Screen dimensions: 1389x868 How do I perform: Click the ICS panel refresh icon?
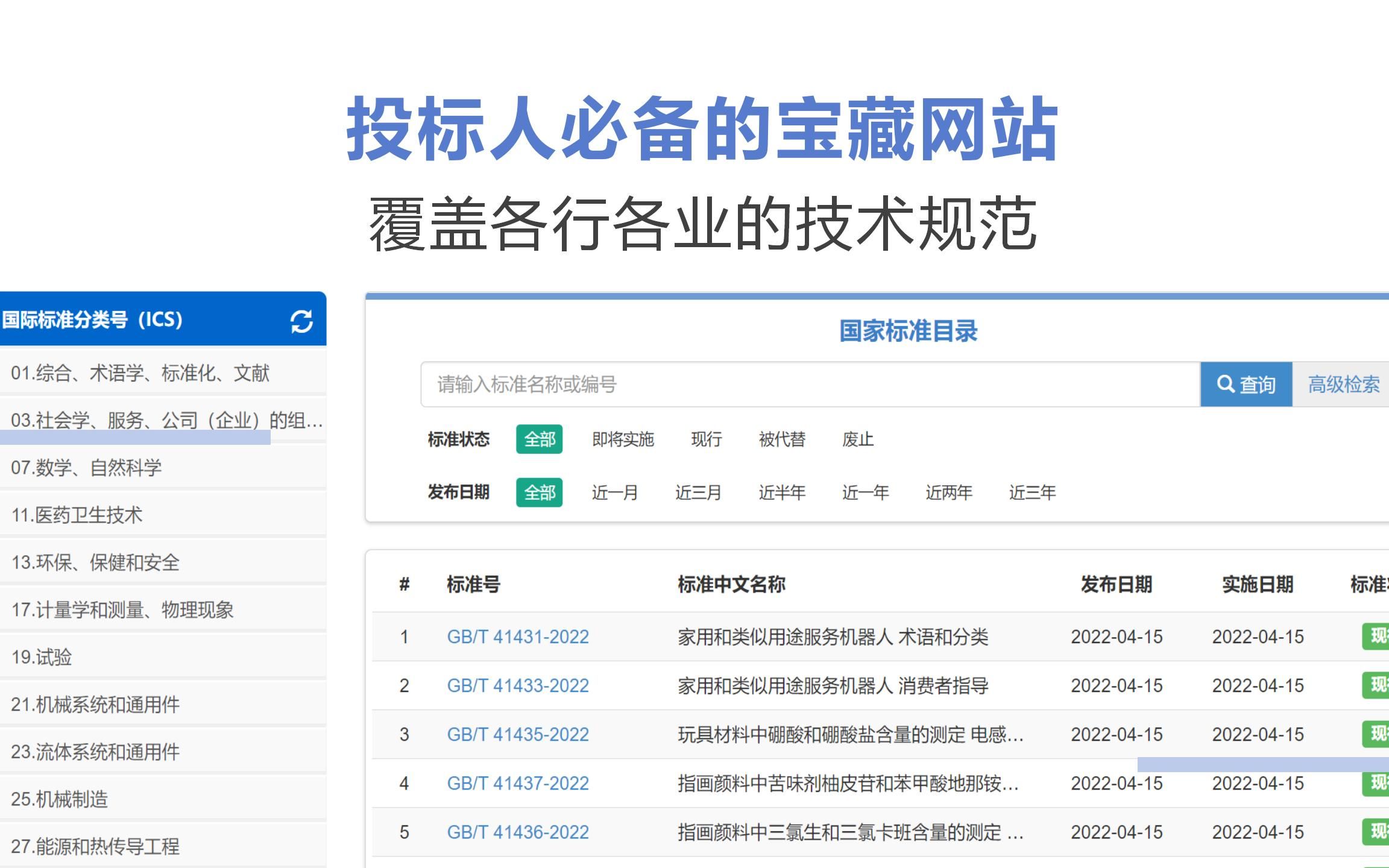301,321
